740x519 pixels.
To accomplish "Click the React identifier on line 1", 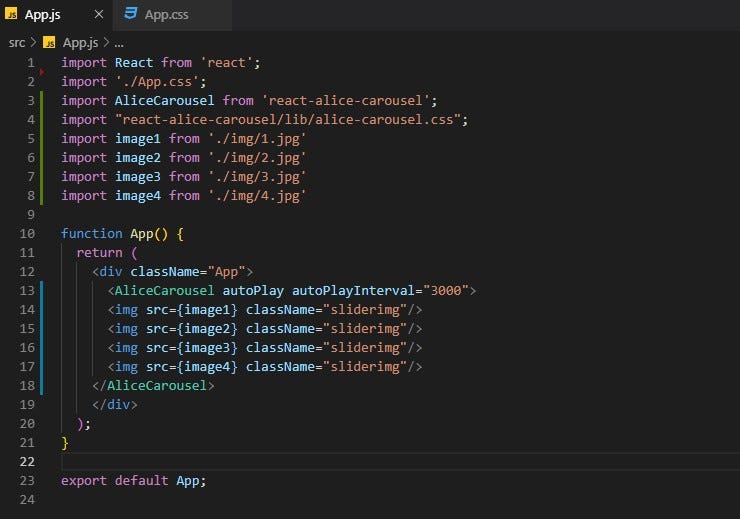I will click(x=134, y=63).
